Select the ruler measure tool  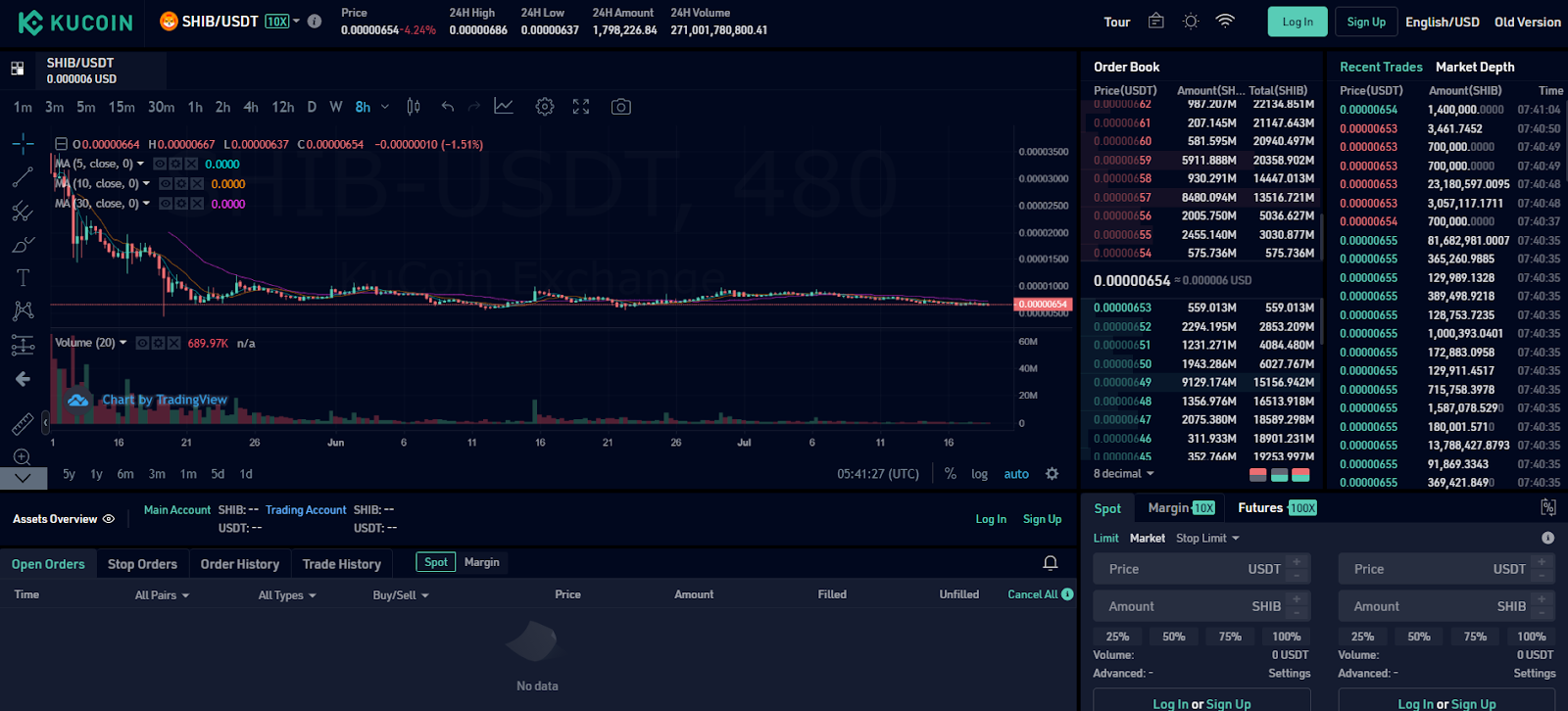click(x=23, y=423)
